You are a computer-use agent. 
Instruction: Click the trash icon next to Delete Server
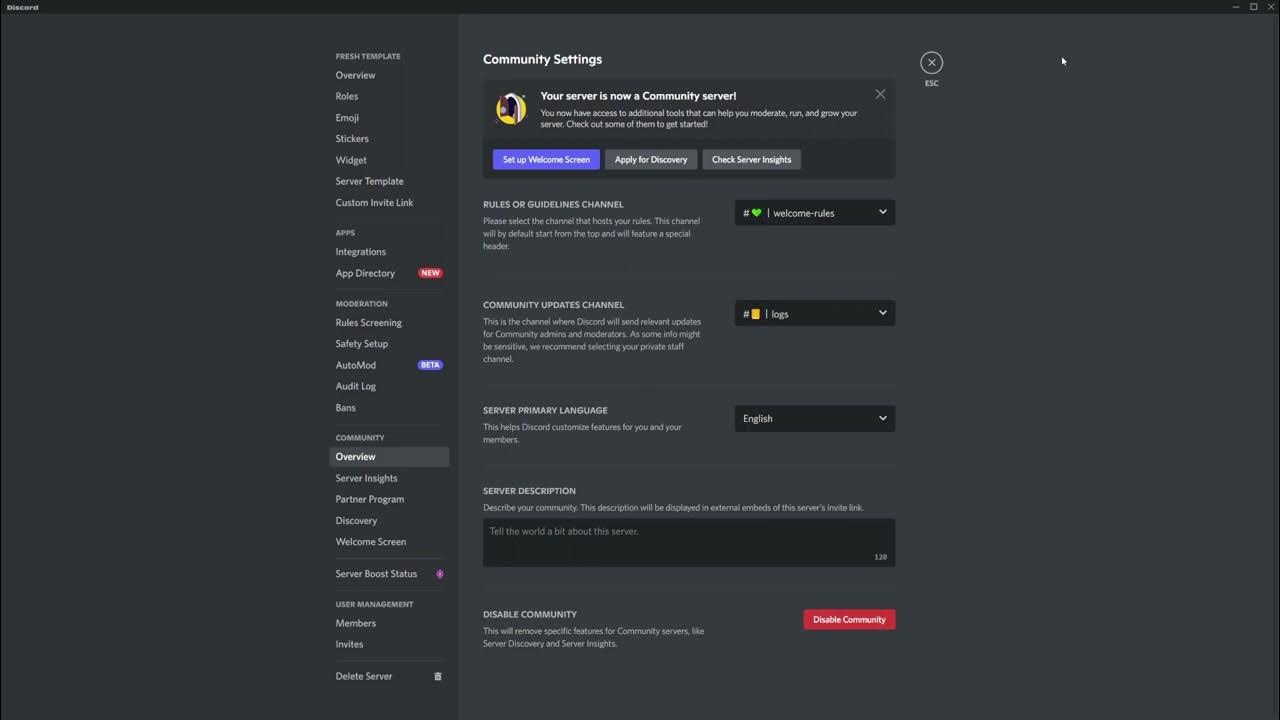pos(437,676)
